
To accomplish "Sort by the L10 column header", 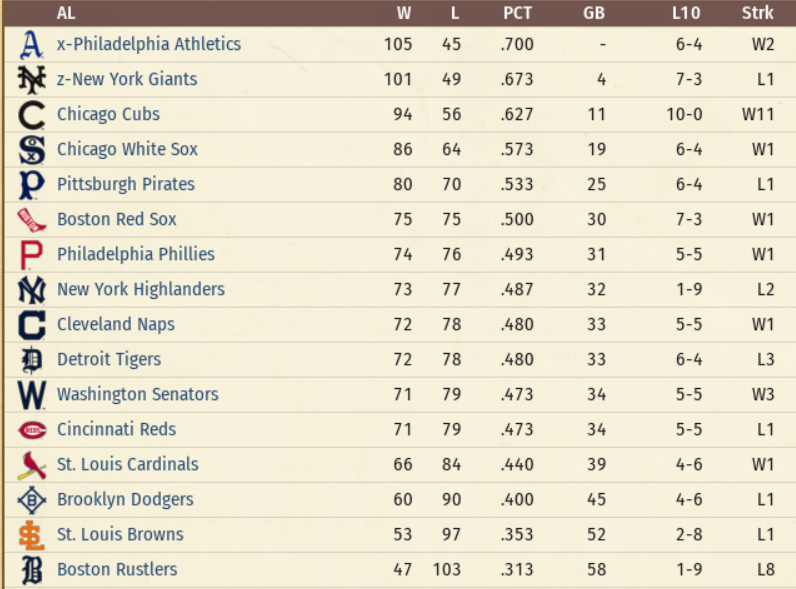I will [x=686, y=14].
